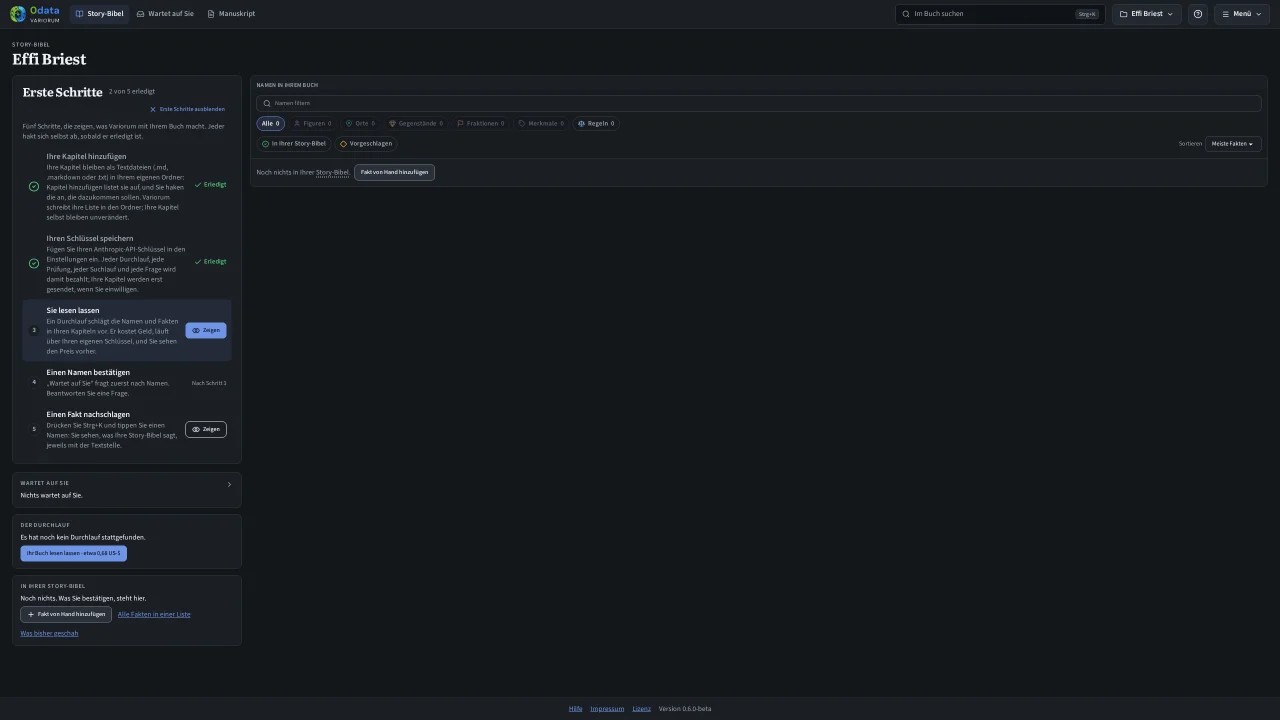This screenshot has width=1280, height=720.
Task: Expand the Wartet auf Sie panel chevron
Action: (229, 485)
